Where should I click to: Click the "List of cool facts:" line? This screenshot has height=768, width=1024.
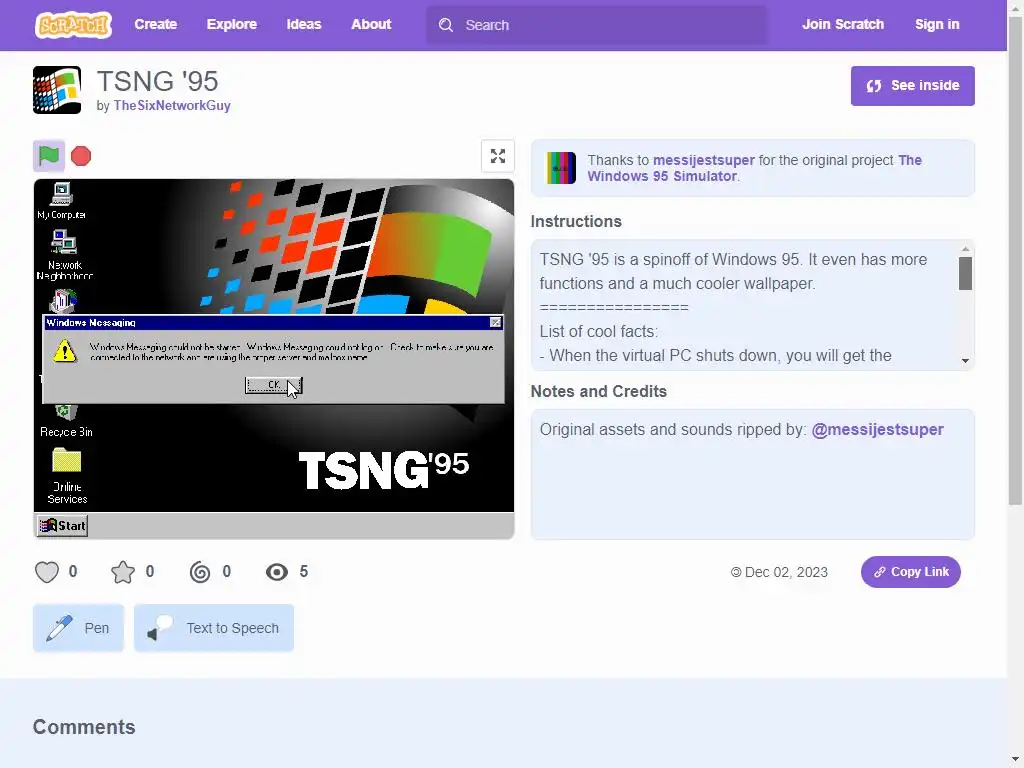click(599, 332)
